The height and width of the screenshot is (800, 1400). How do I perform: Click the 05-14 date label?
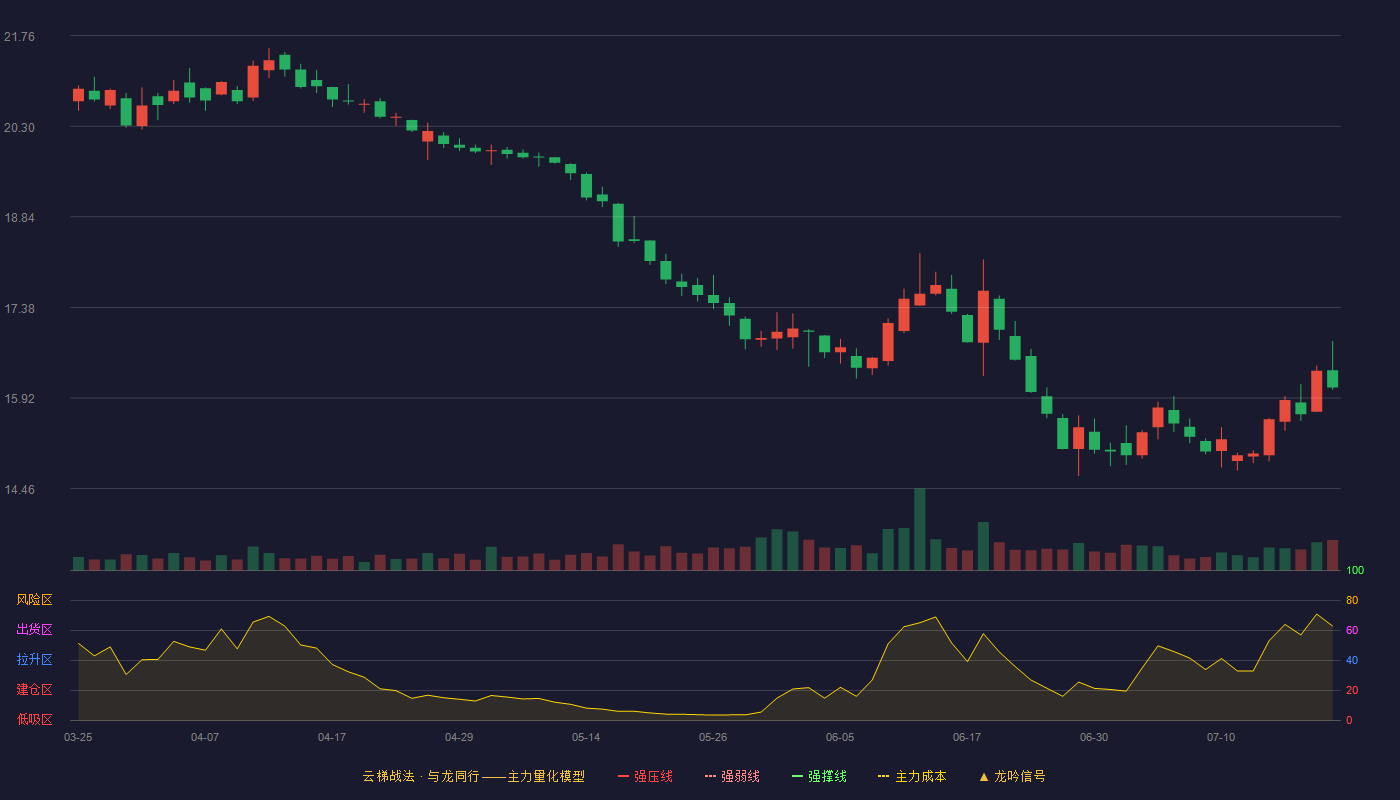pos(586,737)
